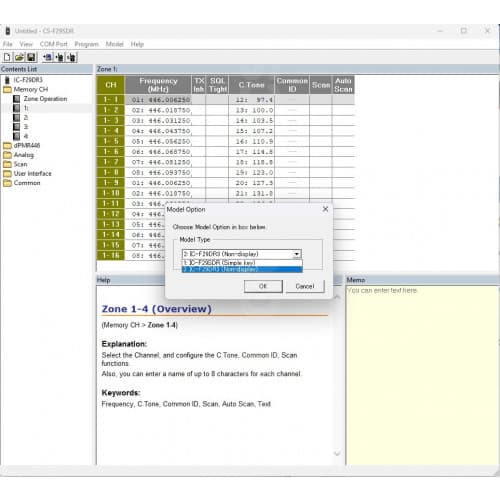The width and height of the screenshot is (500, 500).
Task: Click the icon beside zone 1: in the tree
Action: [17, 108]
